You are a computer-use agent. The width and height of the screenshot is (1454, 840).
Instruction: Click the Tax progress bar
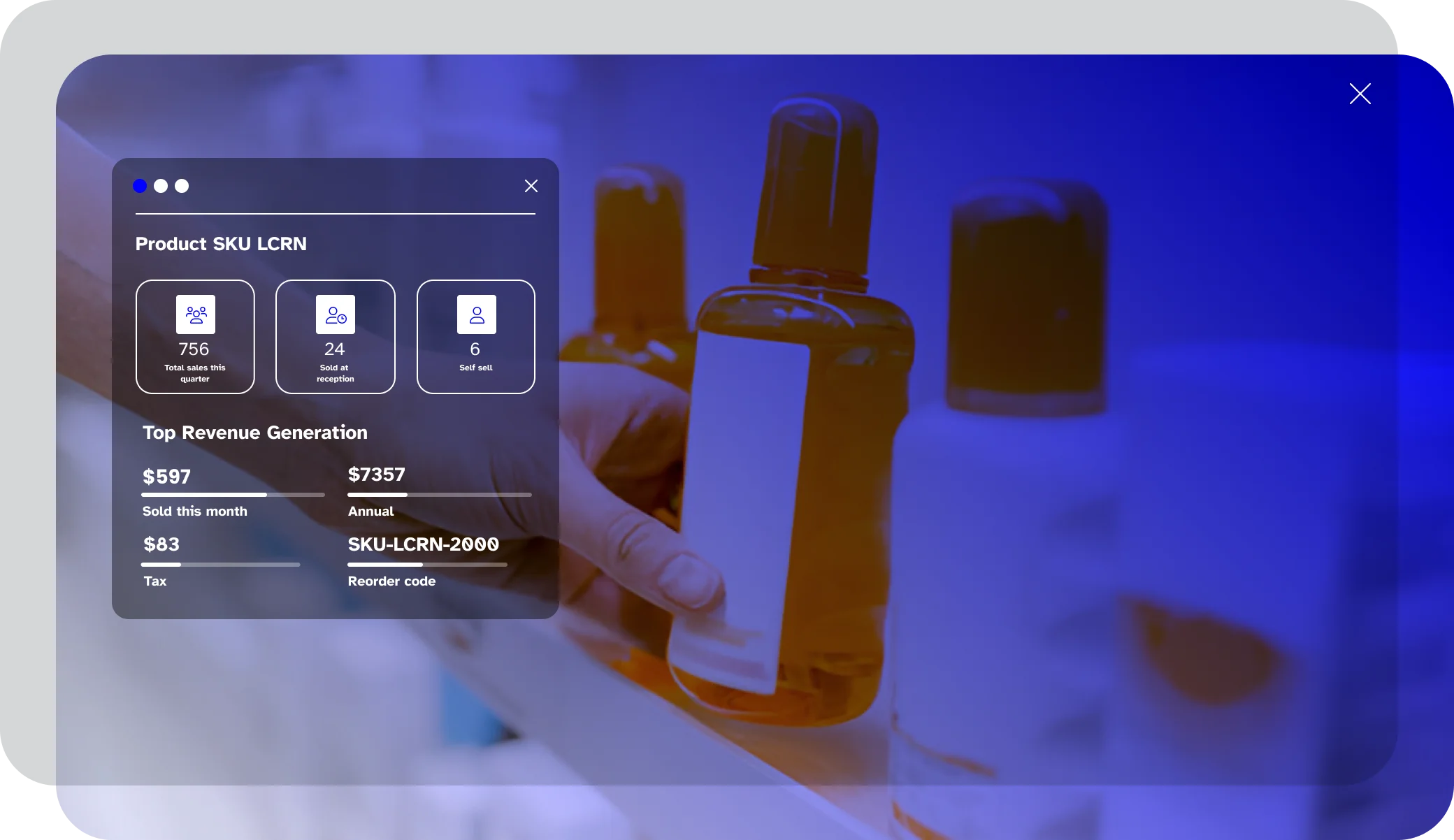221,564
